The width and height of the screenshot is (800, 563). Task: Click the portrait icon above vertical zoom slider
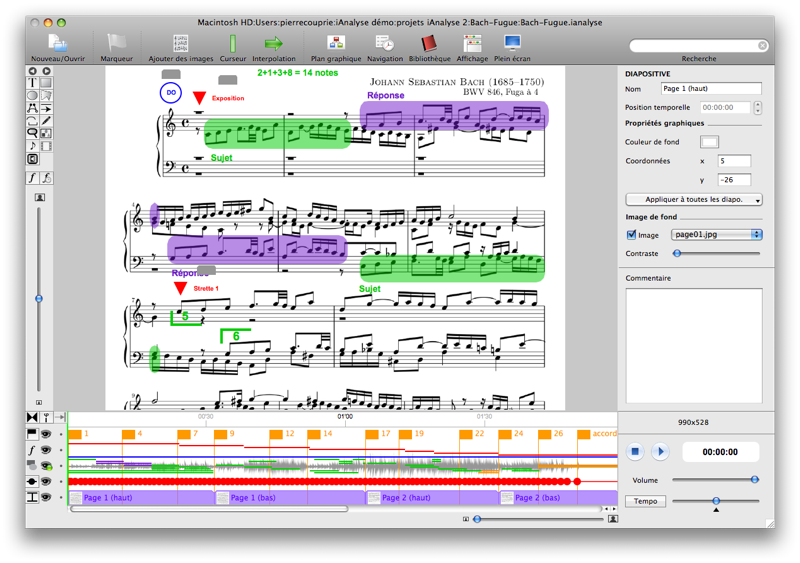point(39,197)
